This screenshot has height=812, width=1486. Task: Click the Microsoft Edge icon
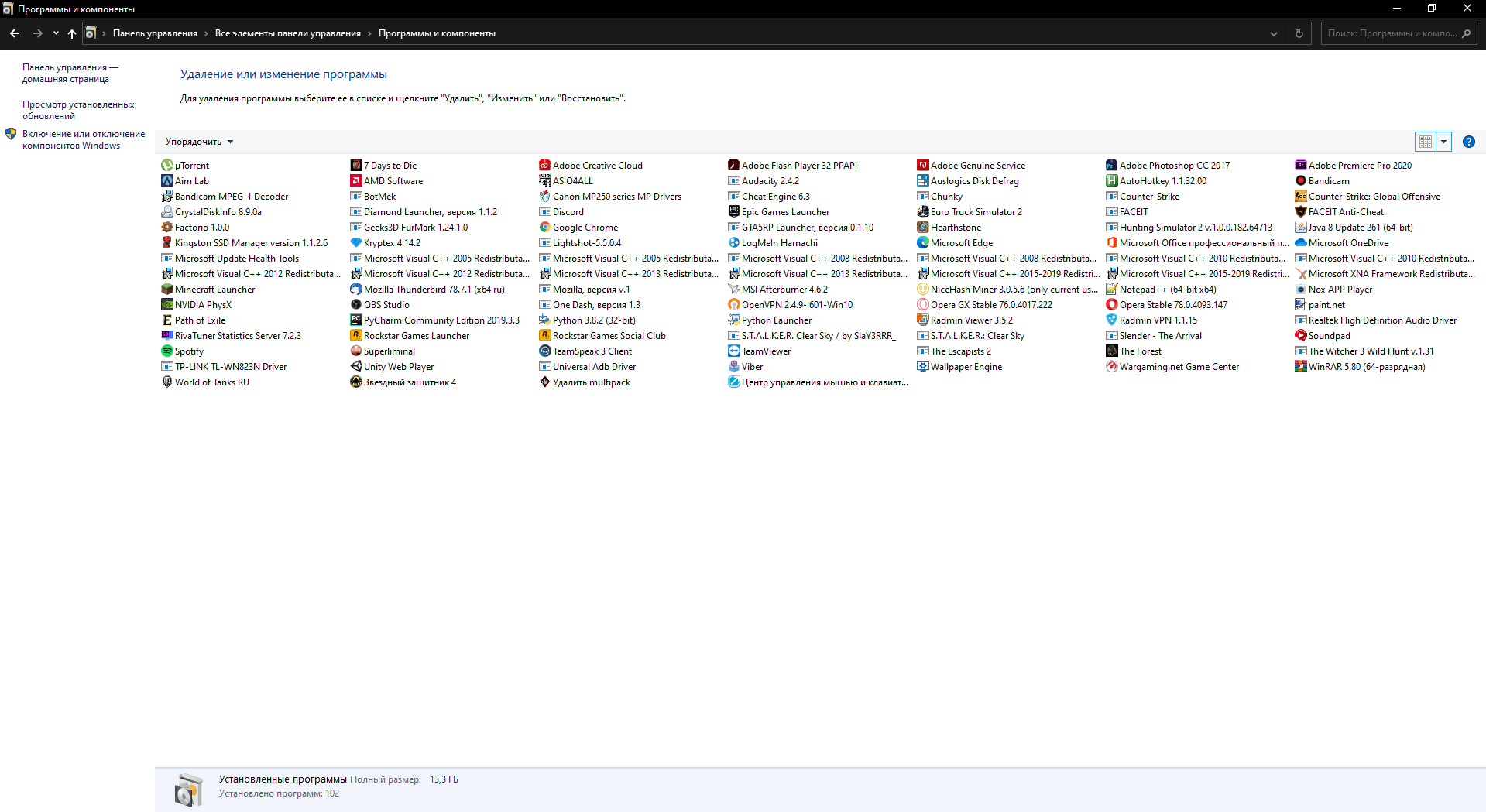[922, 242]
